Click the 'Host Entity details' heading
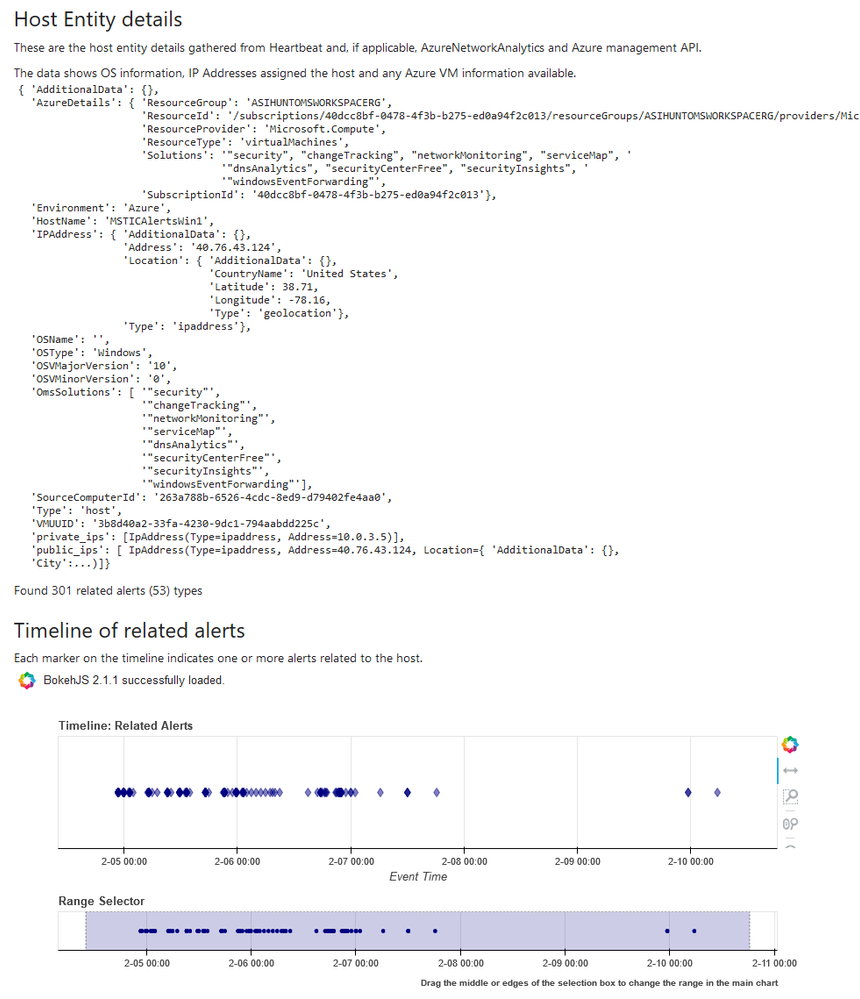 98,19
